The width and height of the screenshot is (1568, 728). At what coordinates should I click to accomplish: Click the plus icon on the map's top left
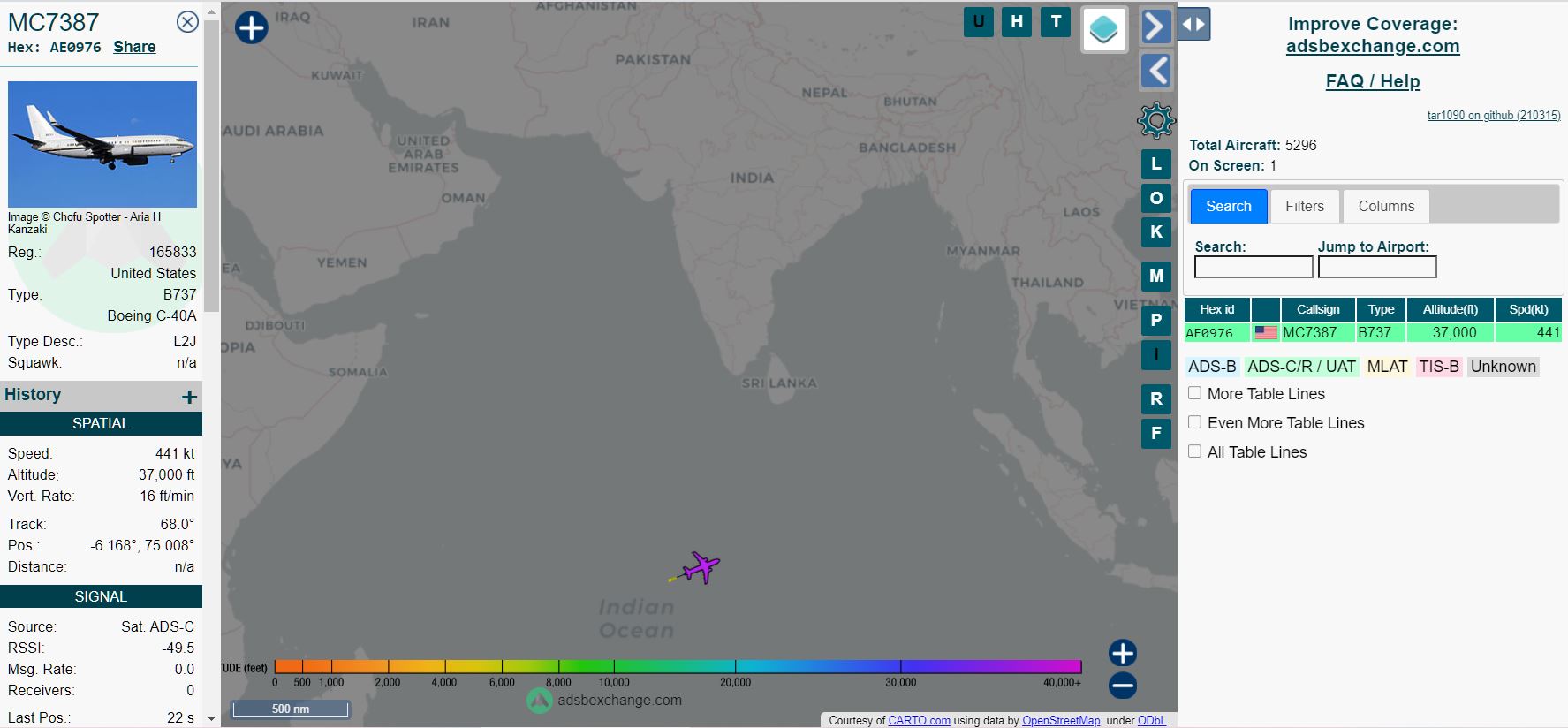pyautogui.click(x=252, y=27)
